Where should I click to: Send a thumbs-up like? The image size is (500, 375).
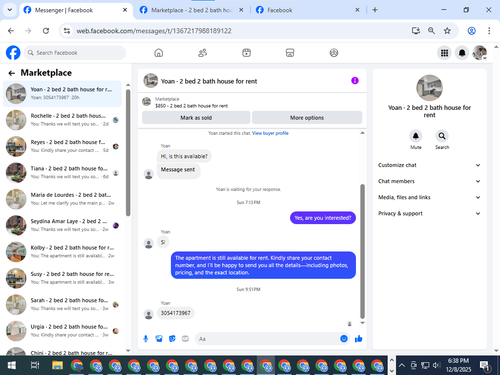point(359,339)
